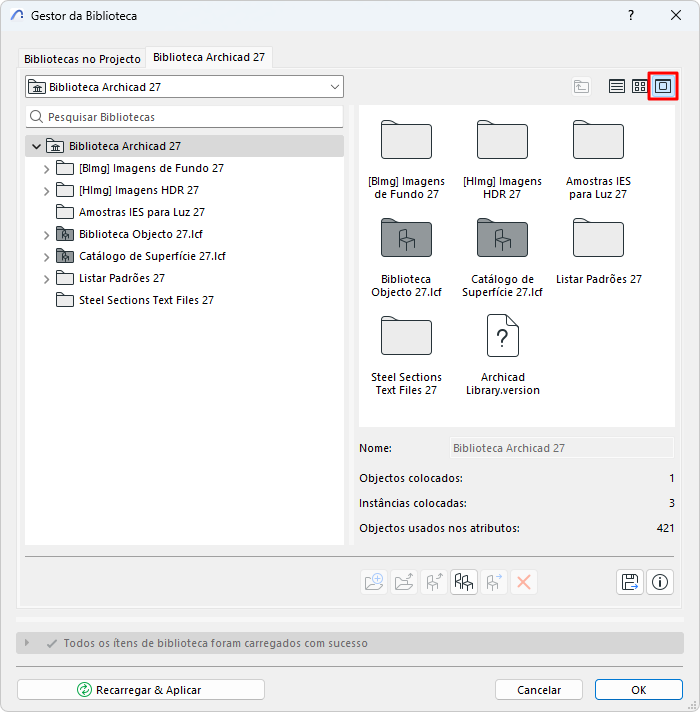Click the upload chair object icon

(434, 582)
